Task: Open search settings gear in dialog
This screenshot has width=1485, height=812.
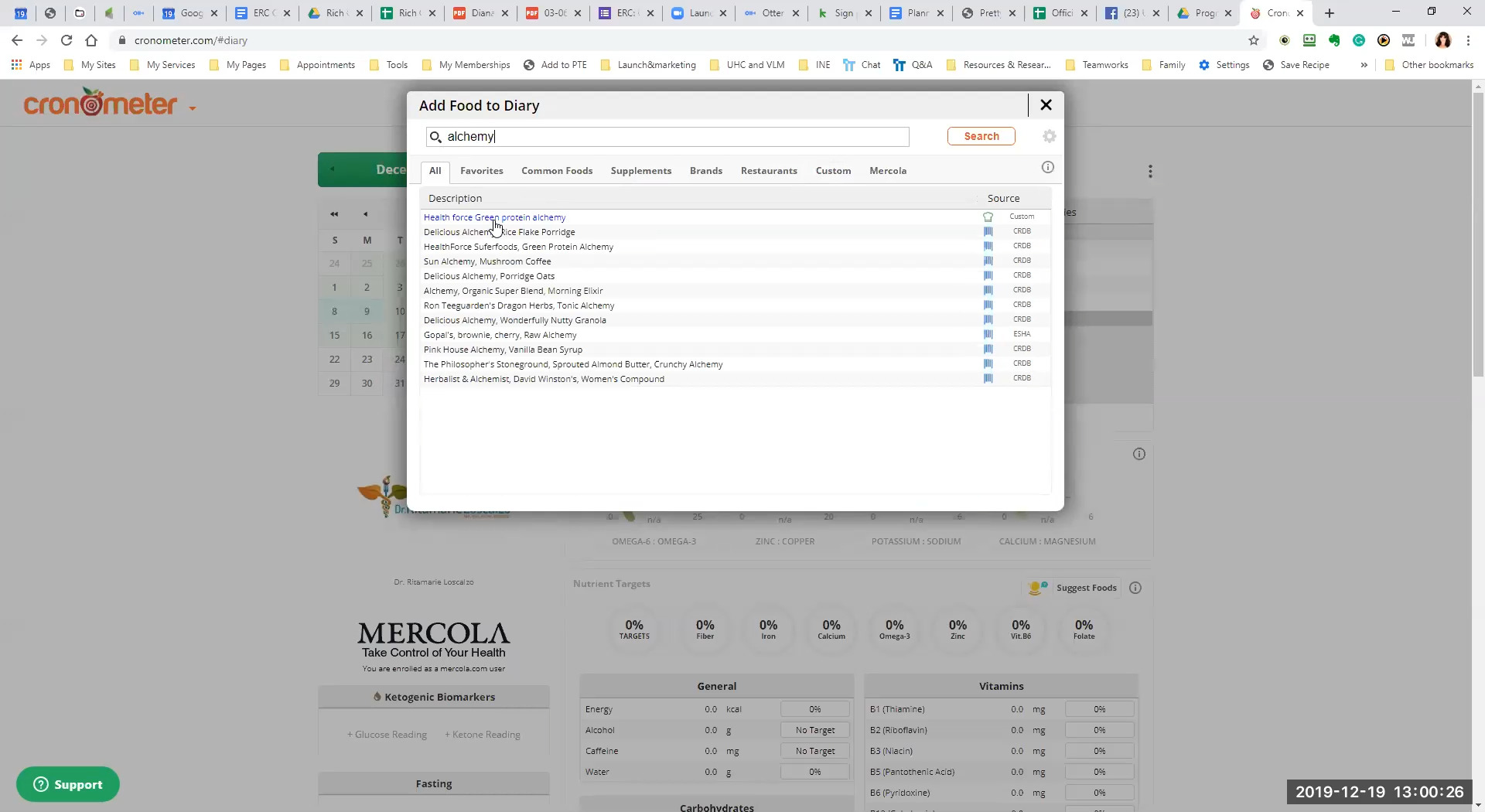Action: click(1049, 136)
